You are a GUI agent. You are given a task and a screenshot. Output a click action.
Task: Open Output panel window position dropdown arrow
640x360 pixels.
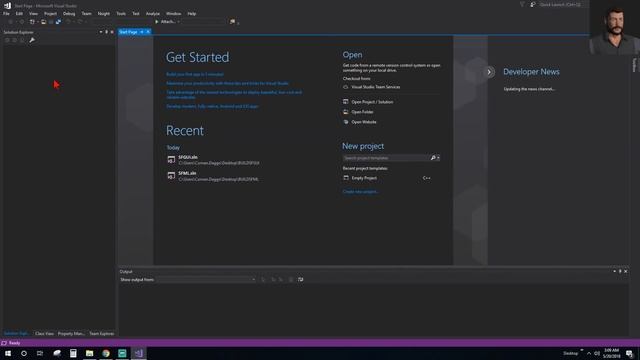[x=614, y=271]
